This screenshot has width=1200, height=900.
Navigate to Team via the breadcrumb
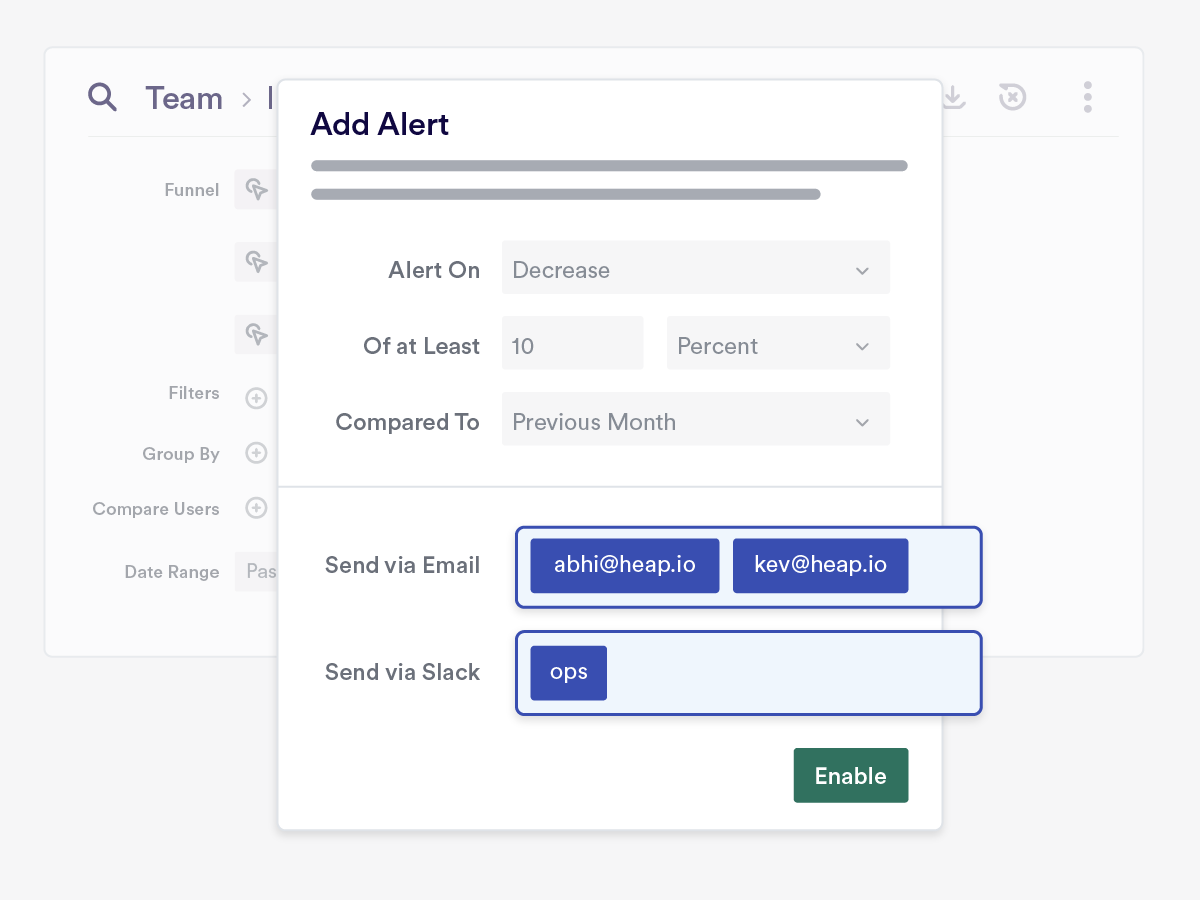[184, 97]
